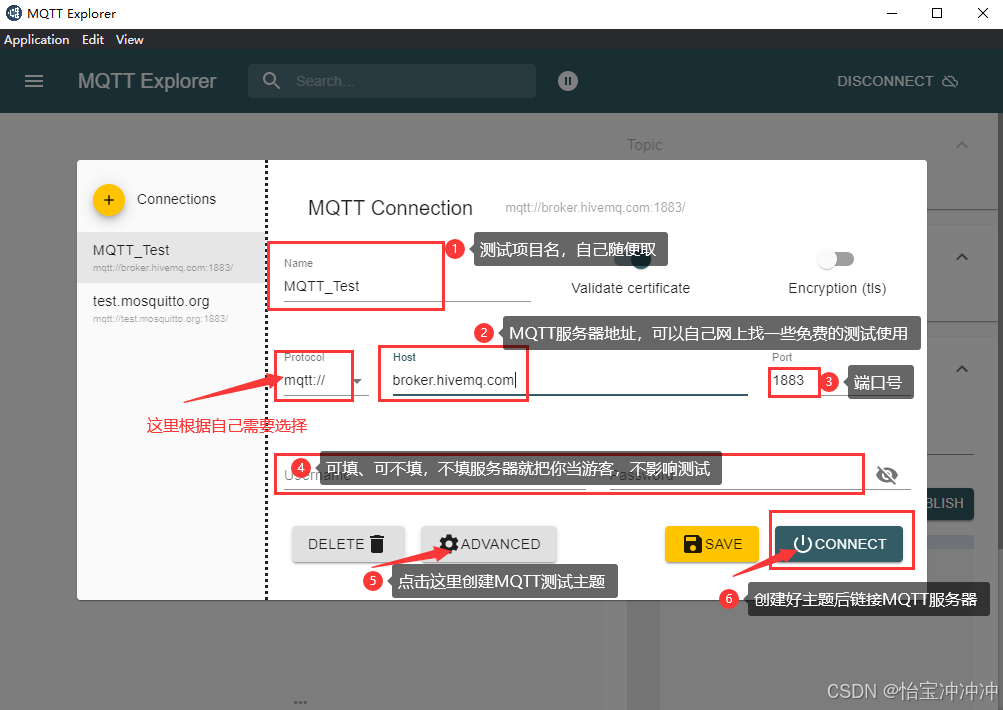Image resolution: width=1003 pixels, height=710 pixels.
Task: Click the Host input field
Action: click(x=569, y=381)
